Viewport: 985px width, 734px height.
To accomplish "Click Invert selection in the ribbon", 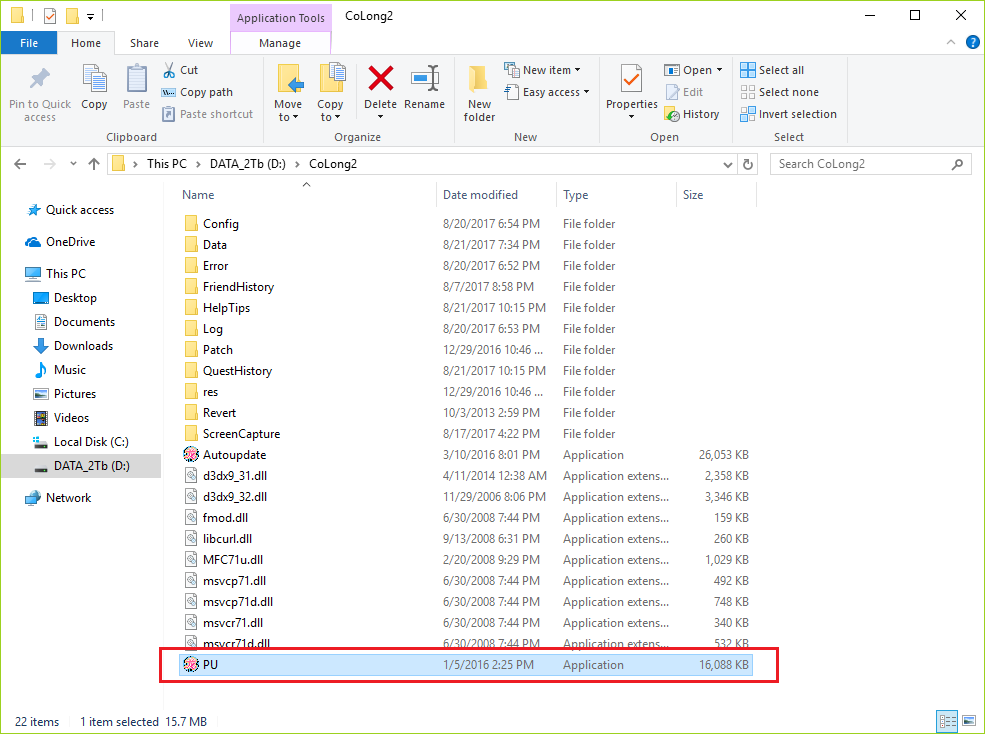I will 788,114.
